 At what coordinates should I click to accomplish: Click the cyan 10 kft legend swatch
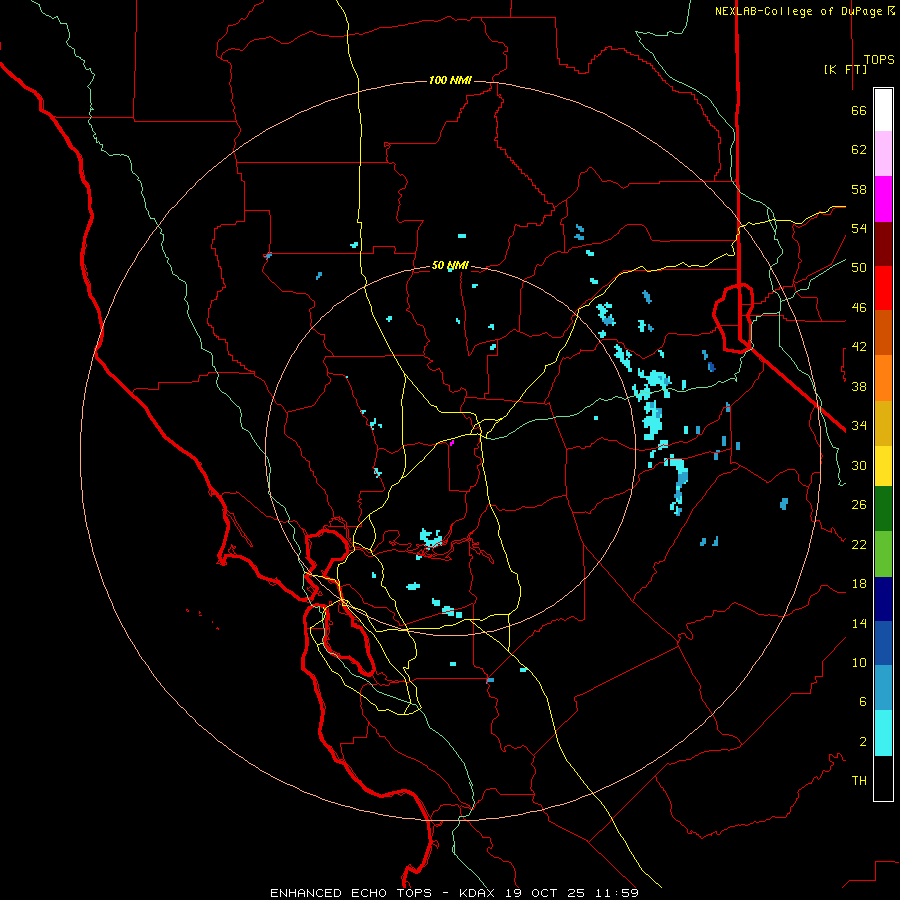click(x=883, y=733)
